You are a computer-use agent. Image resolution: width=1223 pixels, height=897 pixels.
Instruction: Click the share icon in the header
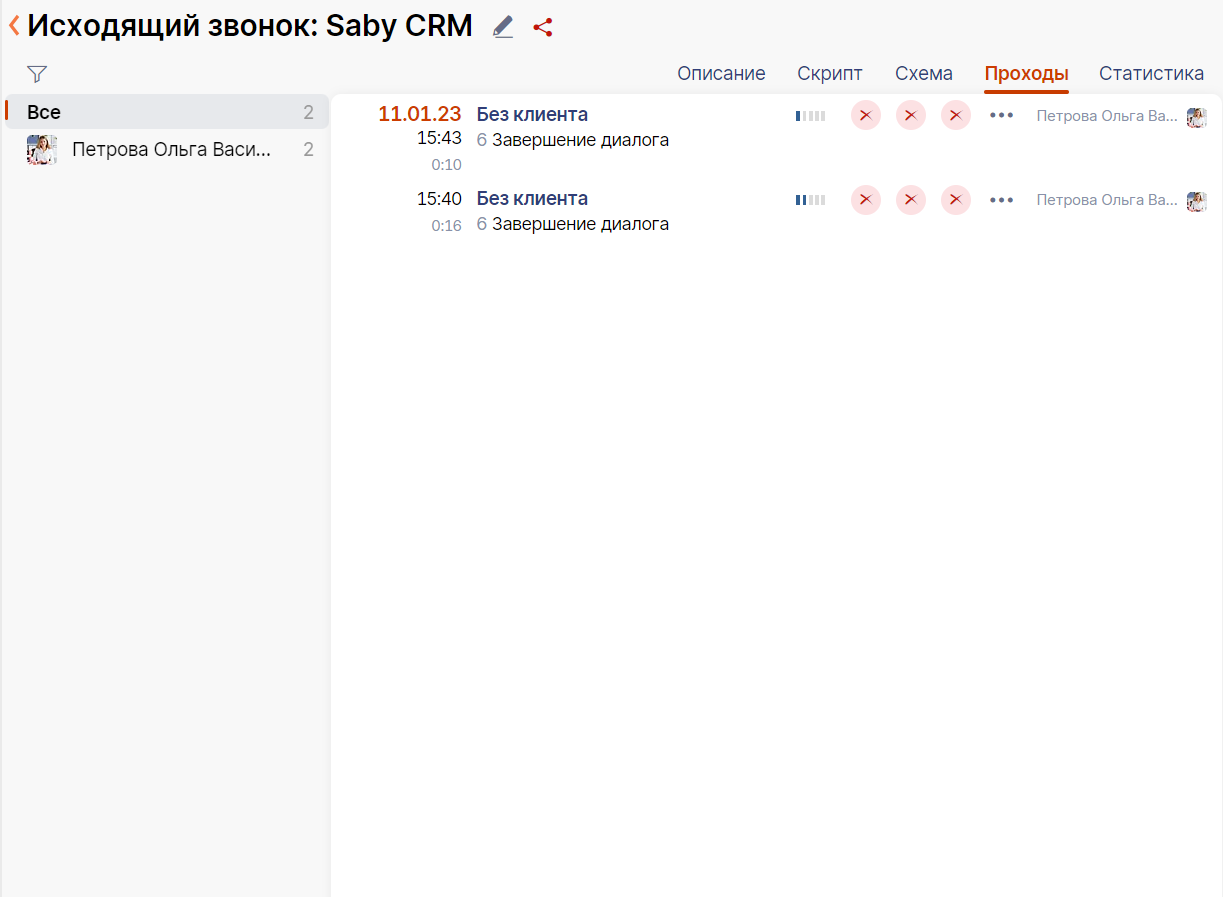[x=543, y=27]
